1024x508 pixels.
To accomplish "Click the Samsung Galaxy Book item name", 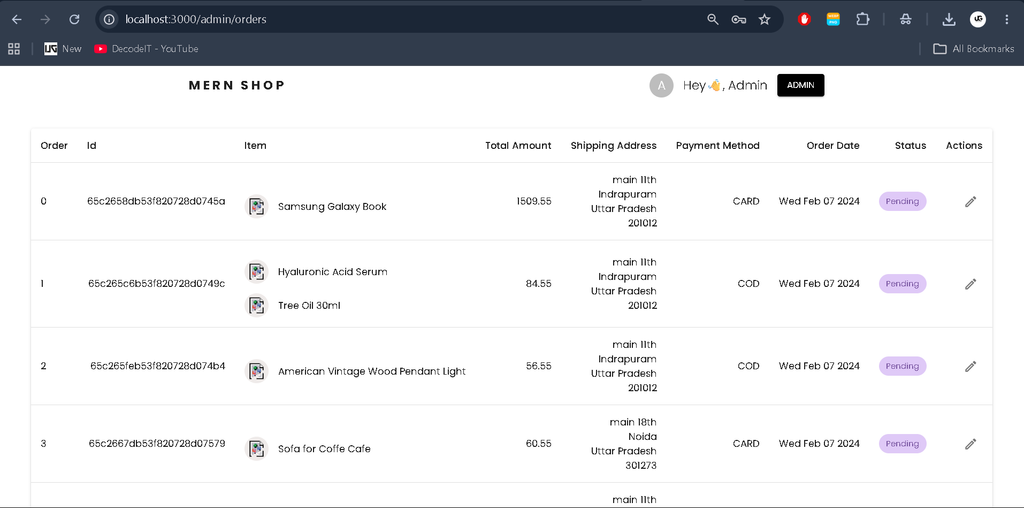I will [x=332, y=206].
